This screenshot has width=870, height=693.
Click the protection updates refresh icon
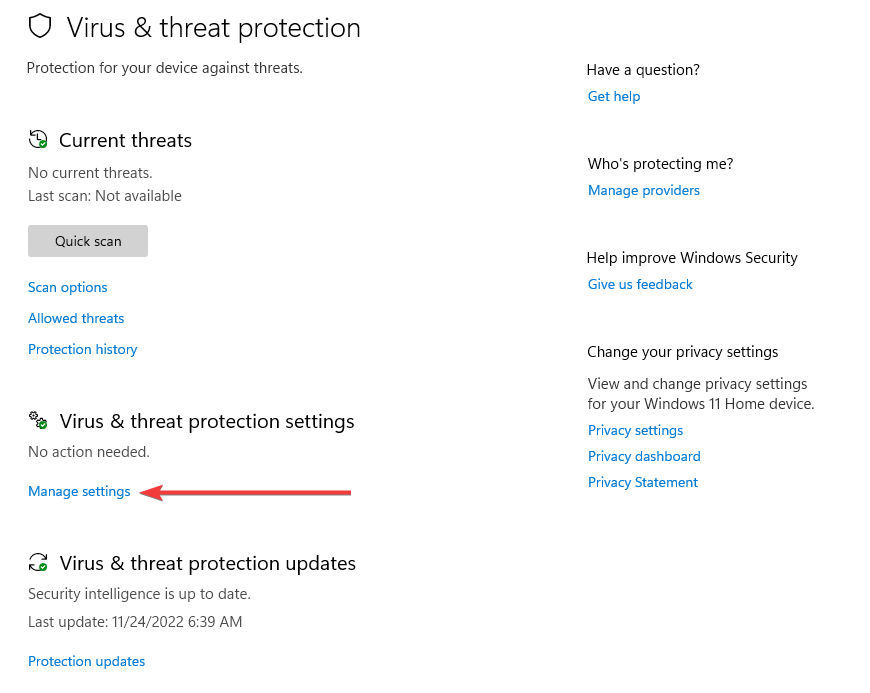[38, 562]
